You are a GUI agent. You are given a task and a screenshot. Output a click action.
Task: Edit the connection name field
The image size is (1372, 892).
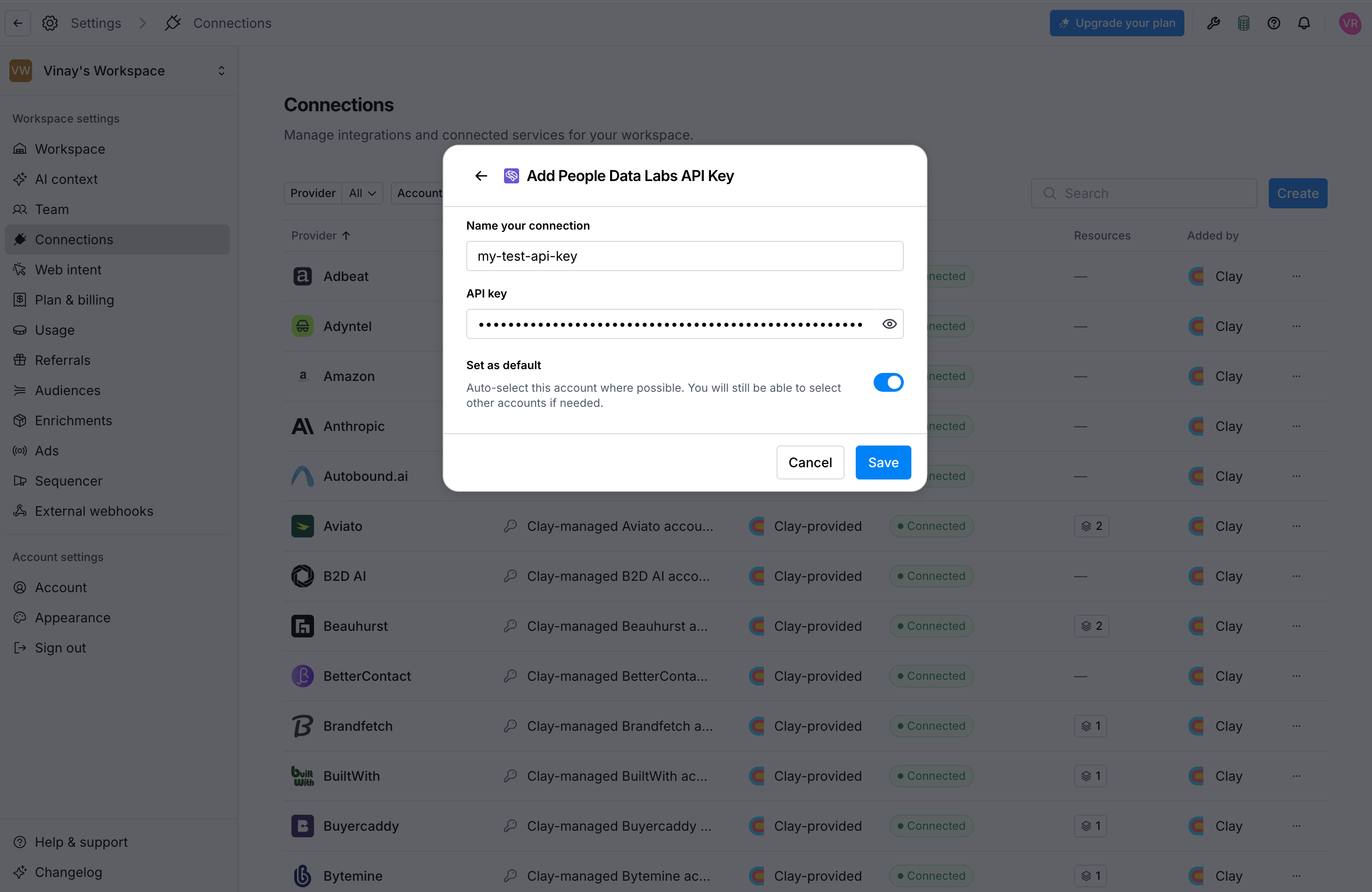coord(684,256)
